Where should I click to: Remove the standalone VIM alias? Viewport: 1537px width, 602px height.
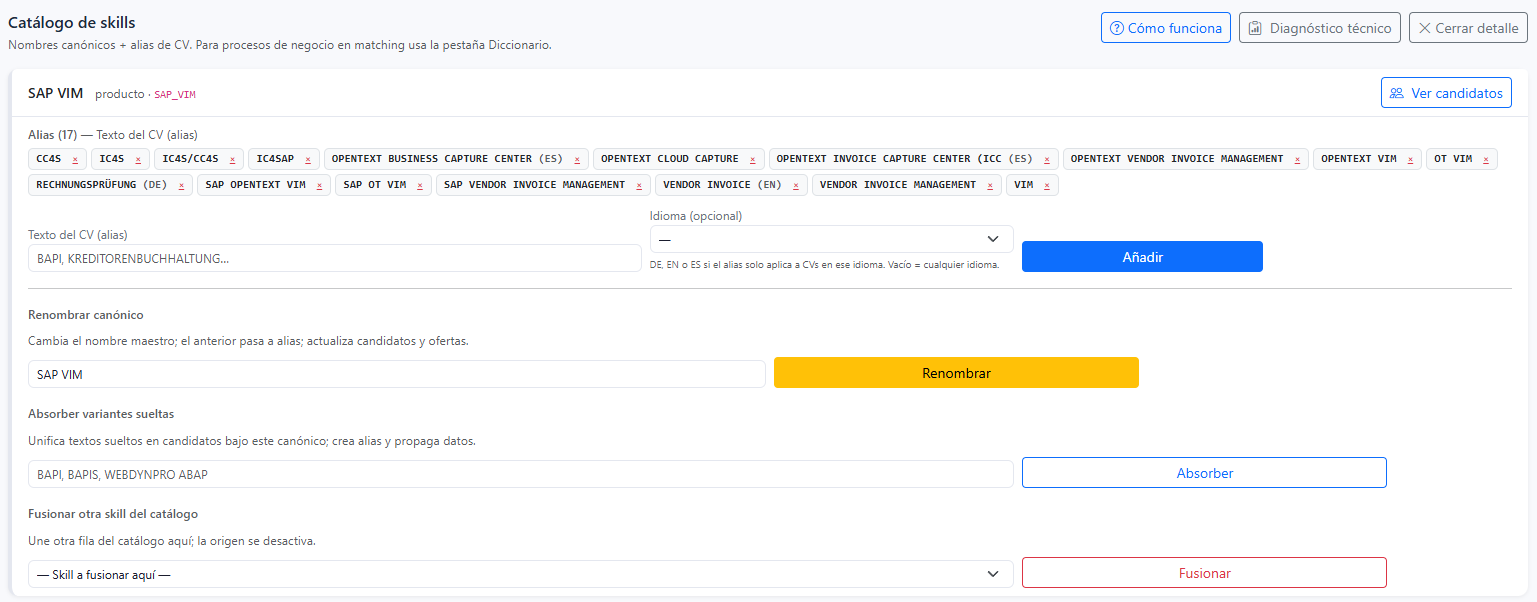tap(1047, 185)
